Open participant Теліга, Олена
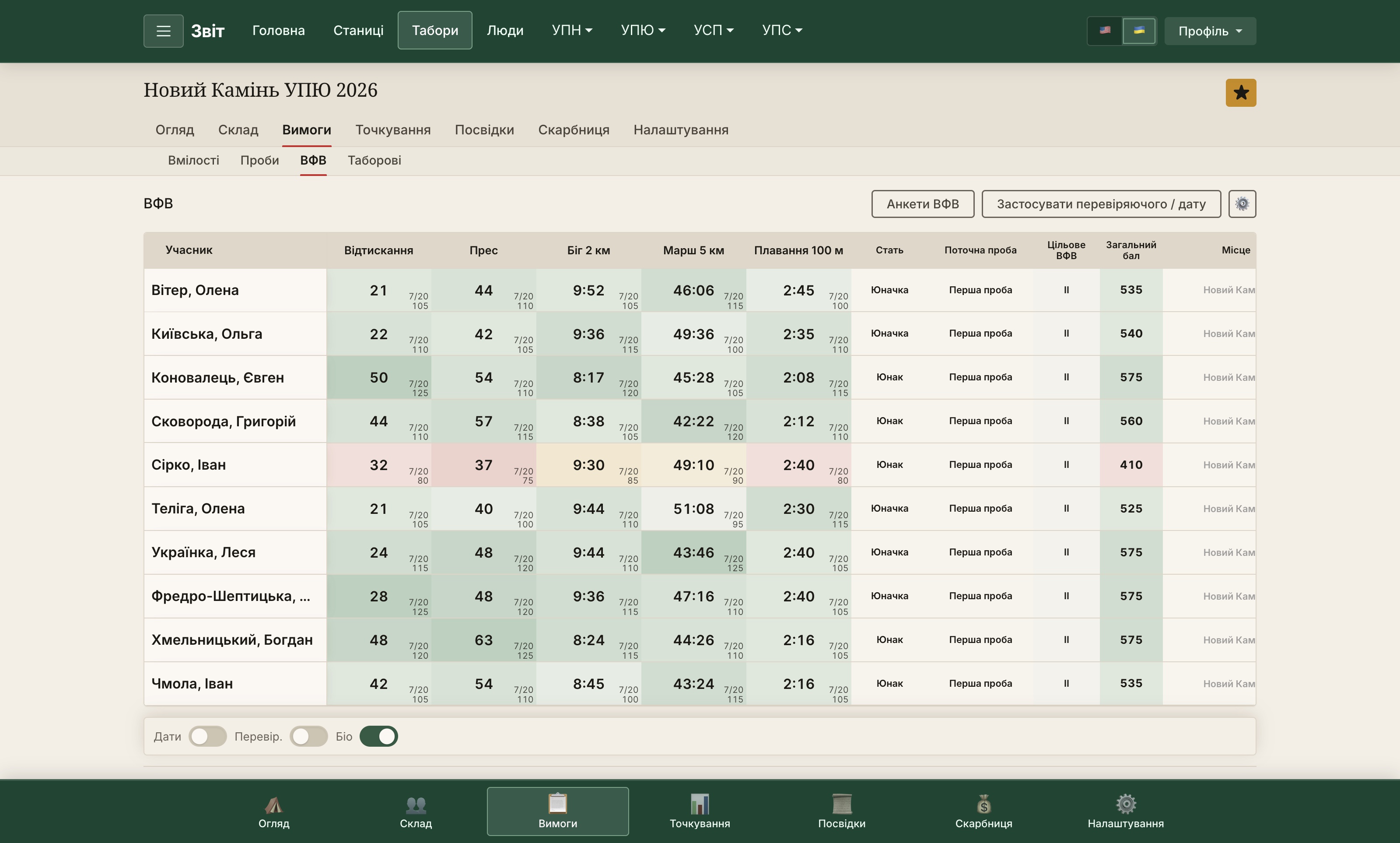Viewport: 1400px width, 843px height. point(198,509)
